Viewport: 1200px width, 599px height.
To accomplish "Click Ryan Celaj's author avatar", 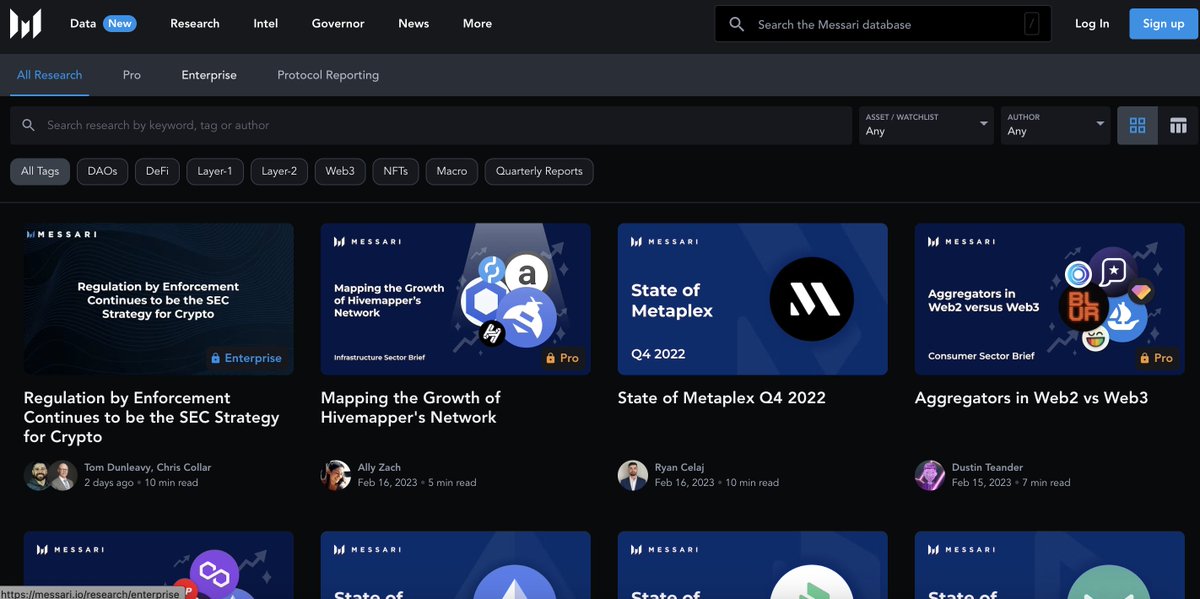I will pyautogui.click(x=633, y=476).
